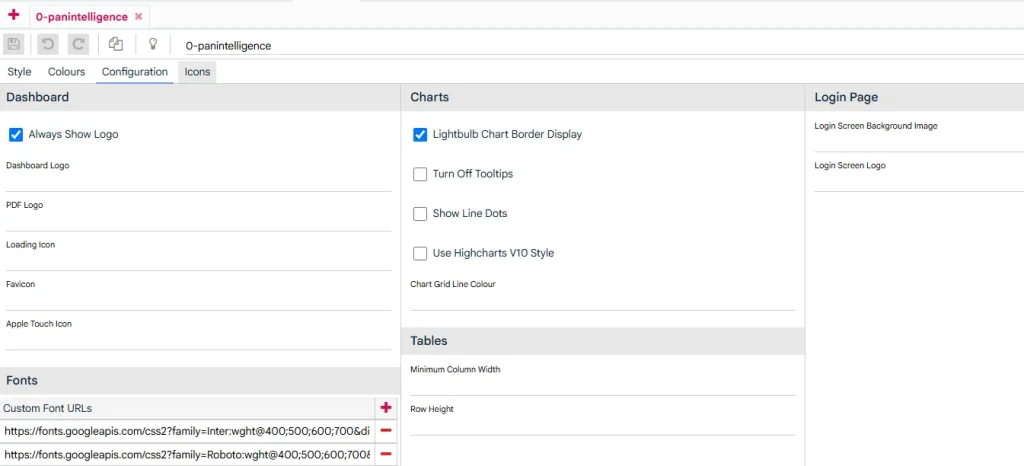Screen dimensions: 1024x466
Task: Click the Custom Font URLs header
Action: pos(187,408)
